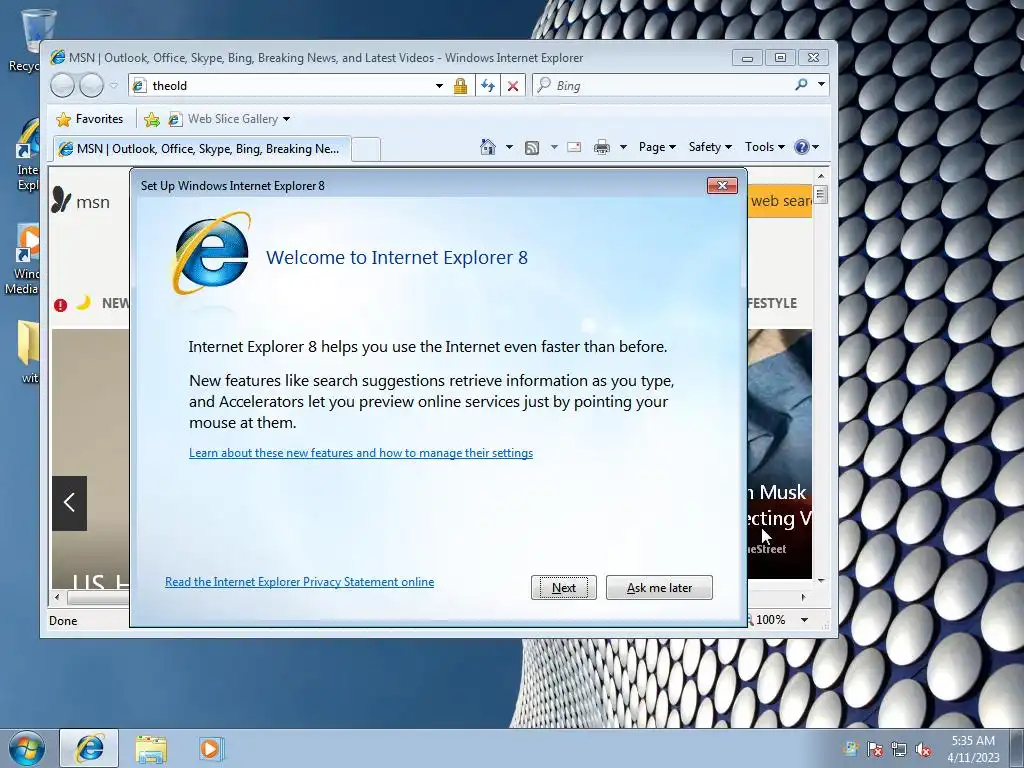Image resolution: width=1024 pixels, height=768 pixels.
Task: Open the search provider dropdown
Action: pos(822,85)
